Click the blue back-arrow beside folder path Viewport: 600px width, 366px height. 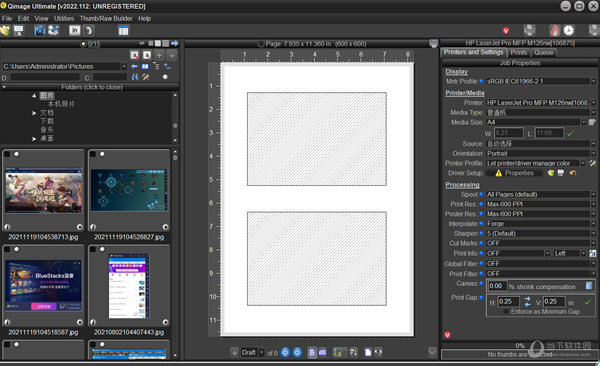134,66
